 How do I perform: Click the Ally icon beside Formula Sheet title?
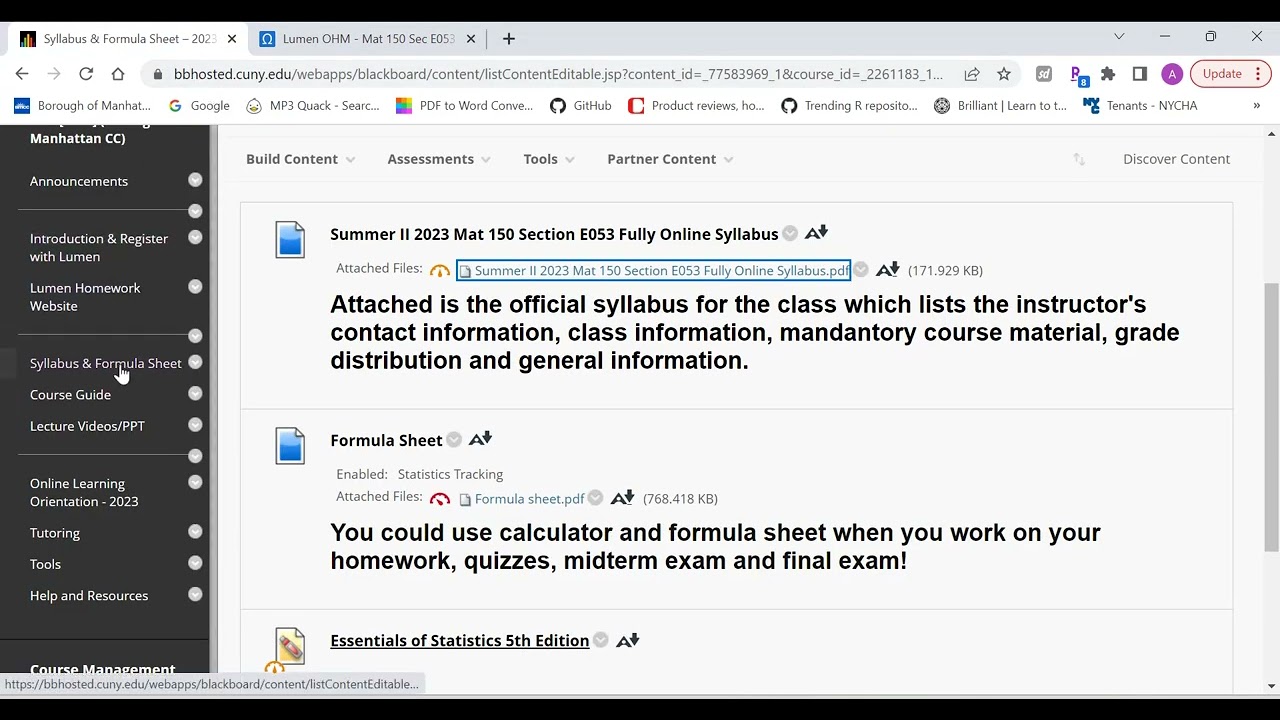point(481,439)
